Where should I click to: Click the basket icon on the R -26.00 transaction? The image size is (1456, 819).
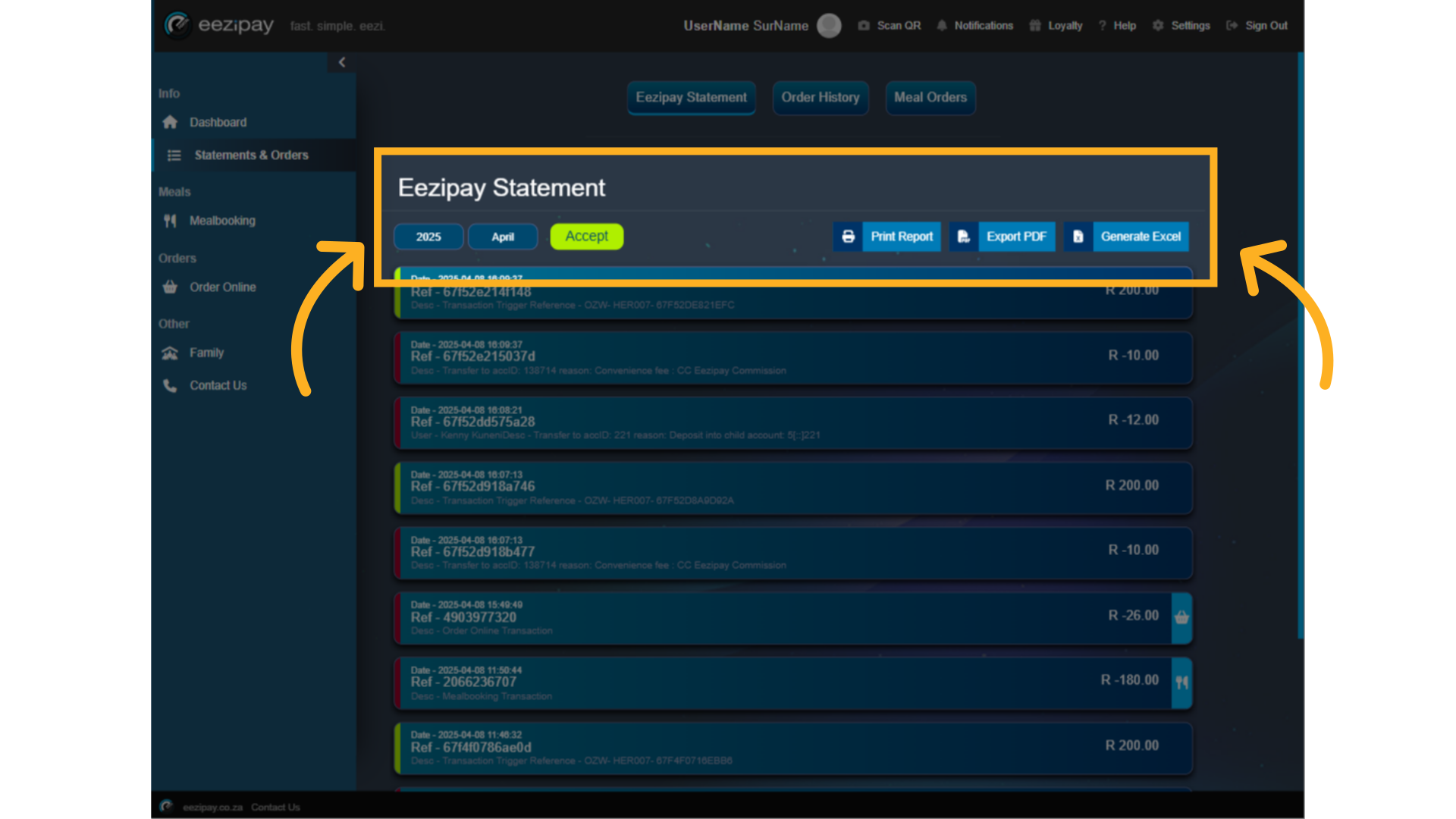[x=1182, y=618]
